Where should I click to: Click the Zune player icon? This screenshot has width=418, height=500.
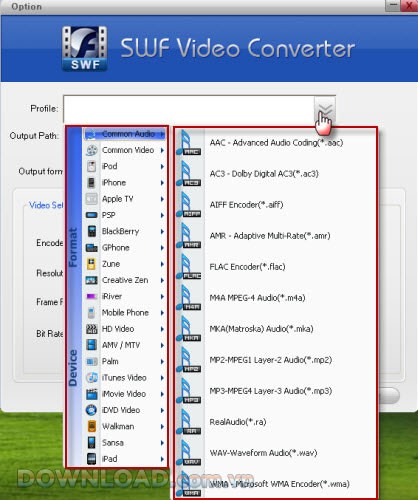(91, 264)
